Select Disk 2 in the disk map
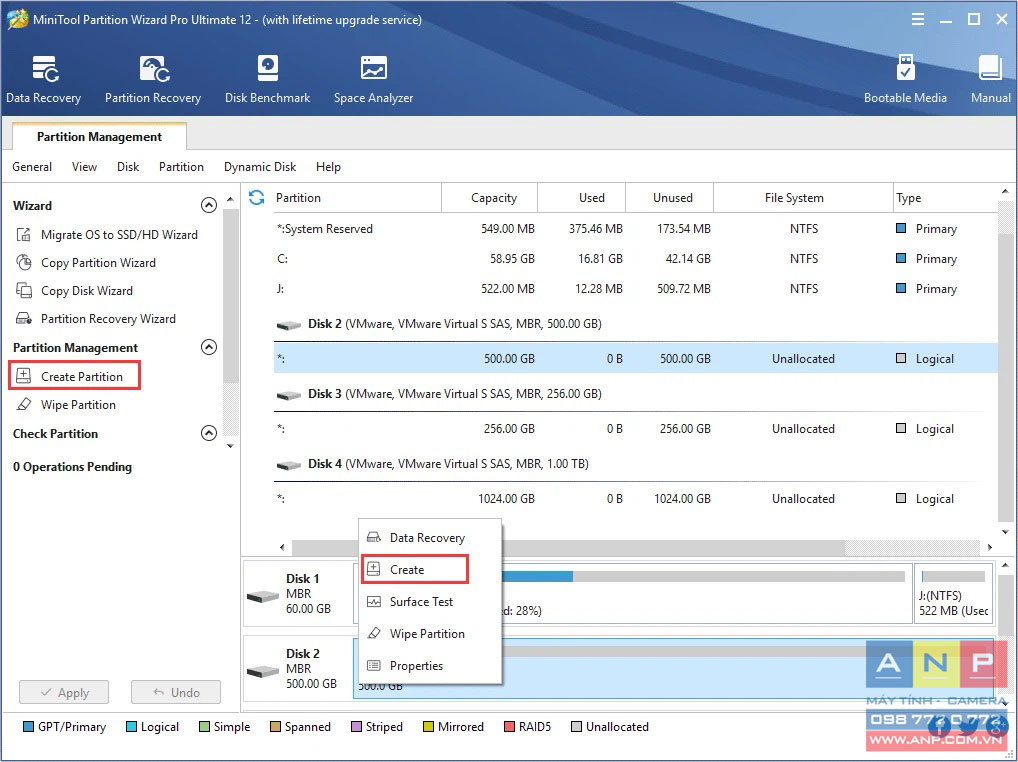The image size is (1018, 762). (298, 669)
